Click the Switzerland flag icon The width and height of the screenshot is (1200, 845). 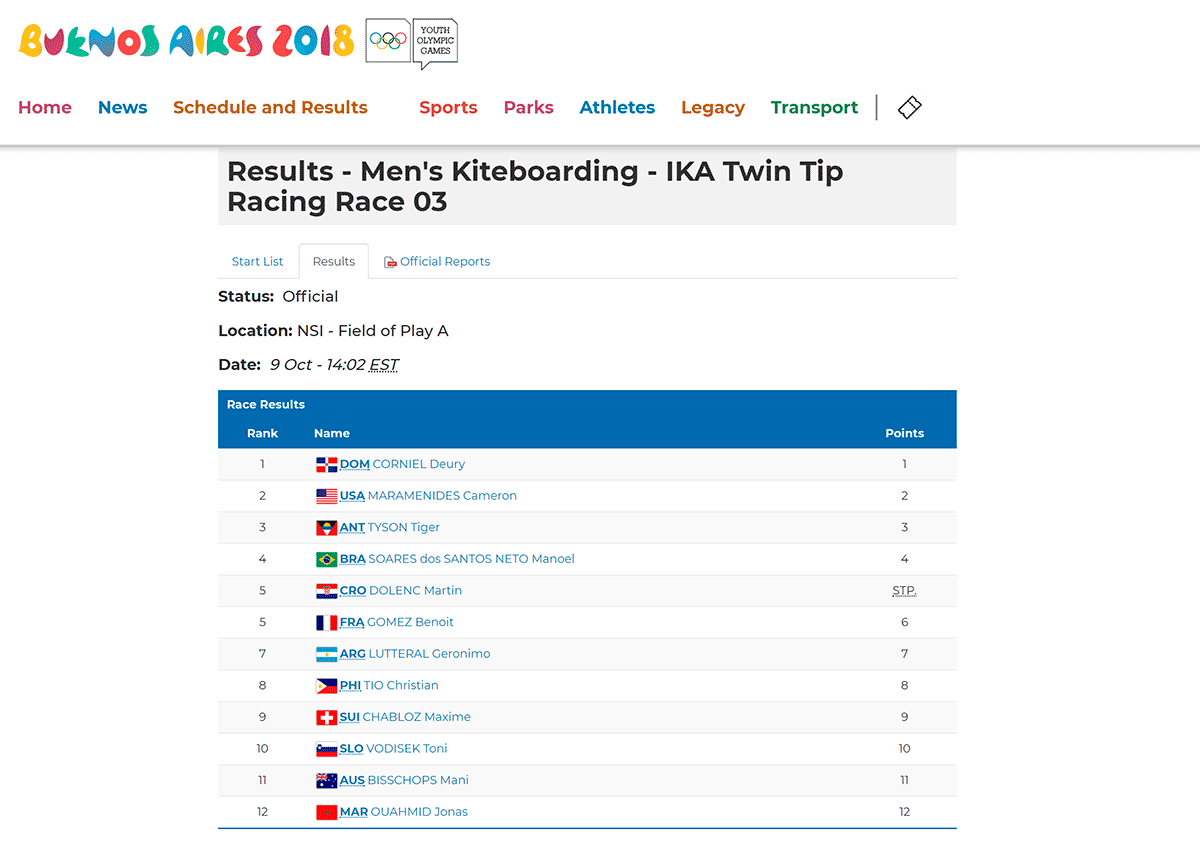pos(326,718)
